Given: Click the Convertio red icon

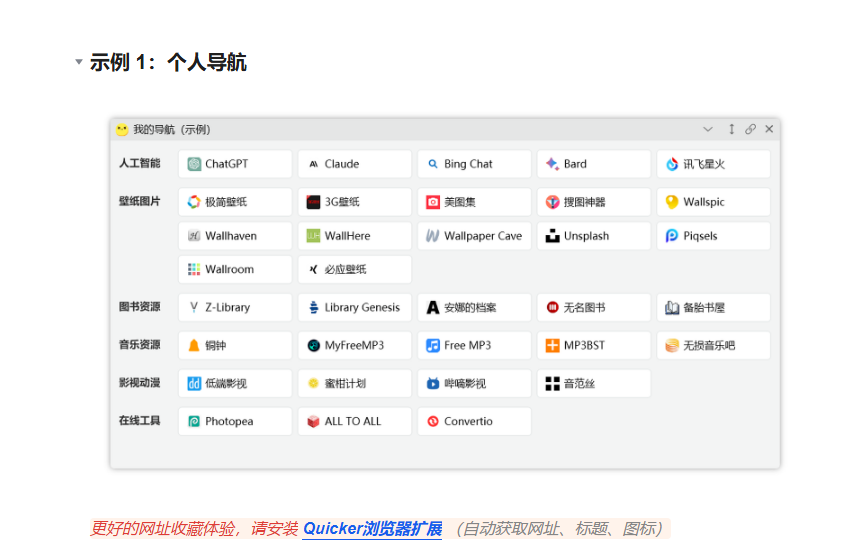Looking at the screenshot, I should coord(433,421).
